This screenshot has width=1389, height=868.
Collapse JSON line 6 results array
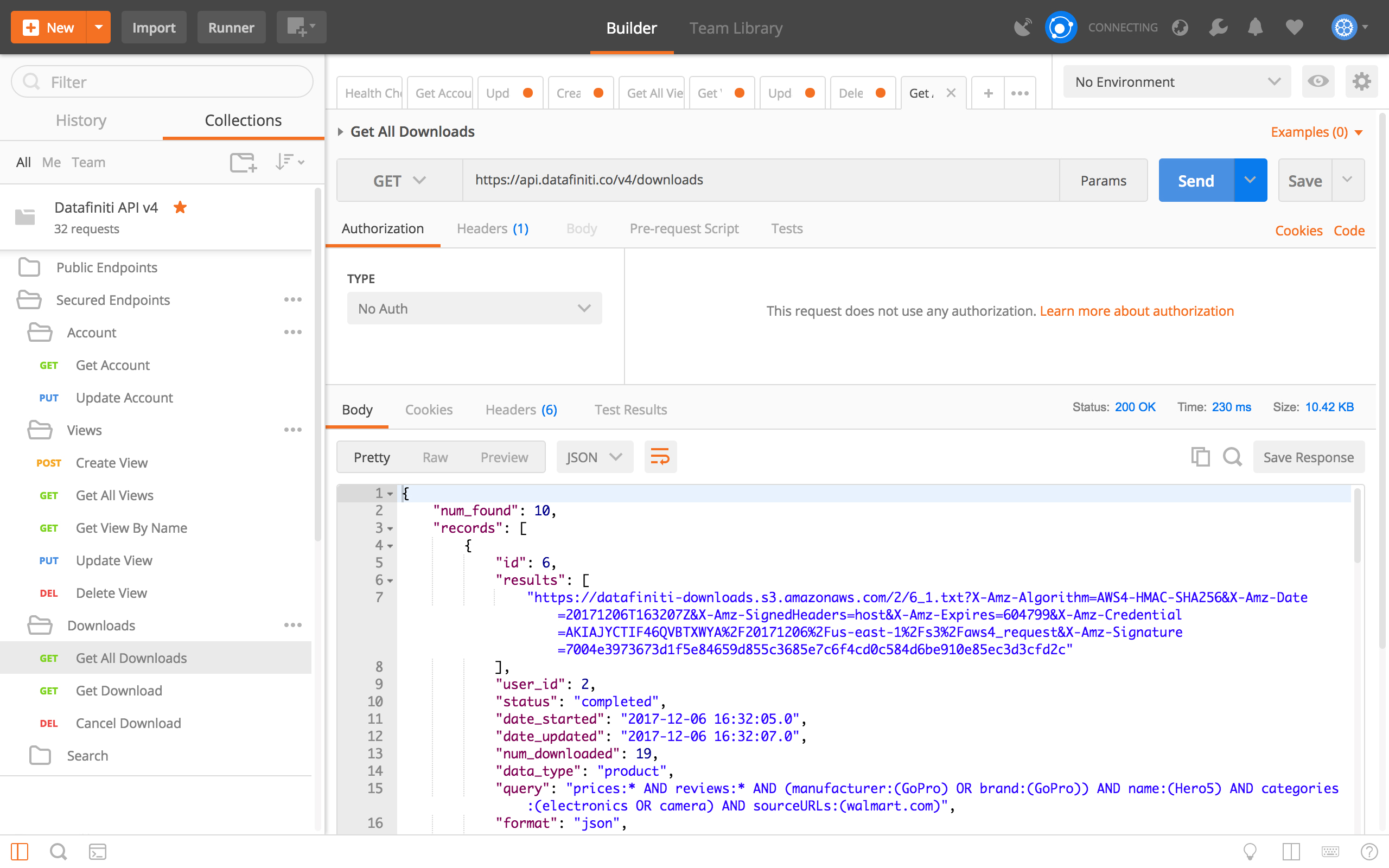pyautogui.click(x=390, y=580)
